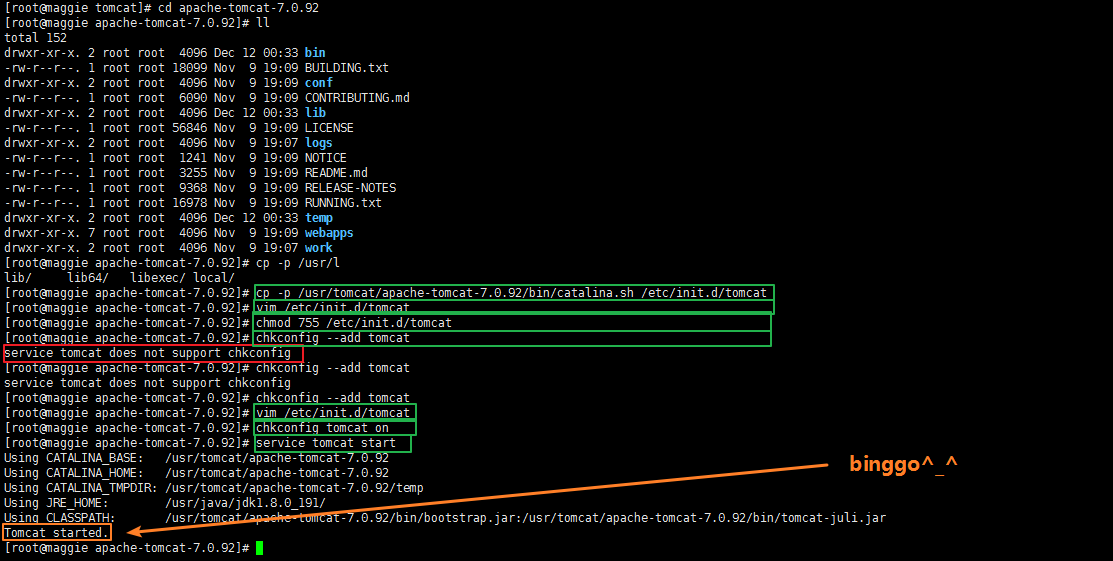
Task: Select the RELEASE-NOTES file name
Action: (x=350, y=187)
